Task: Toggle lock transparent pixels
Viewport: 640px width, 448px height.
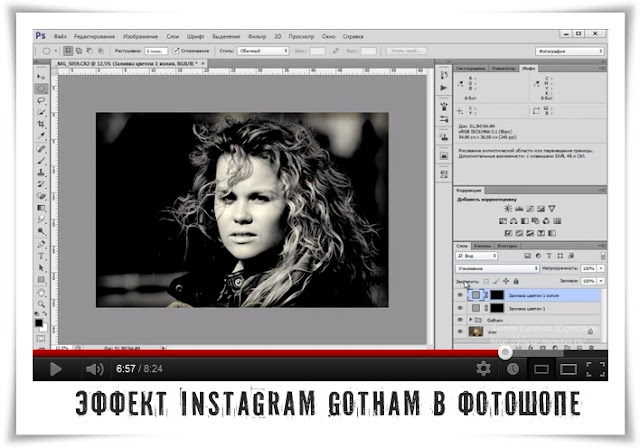Action: click(486, 281)
